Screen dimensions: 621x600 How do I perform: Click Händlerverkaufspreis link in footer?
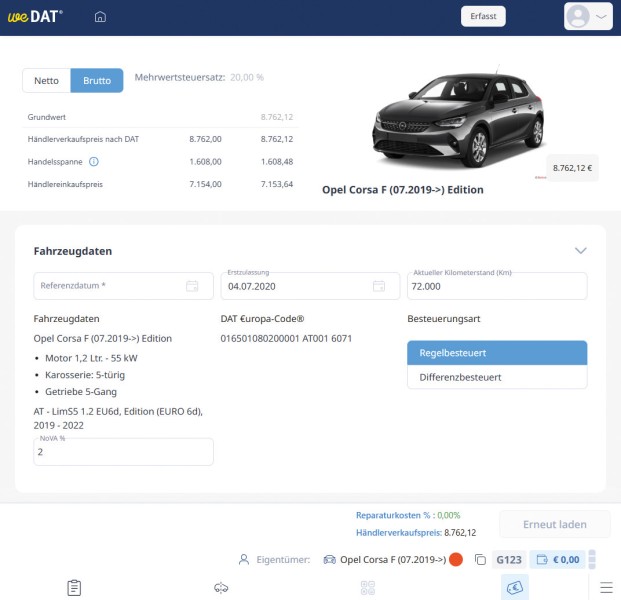[x=399, y=533]
